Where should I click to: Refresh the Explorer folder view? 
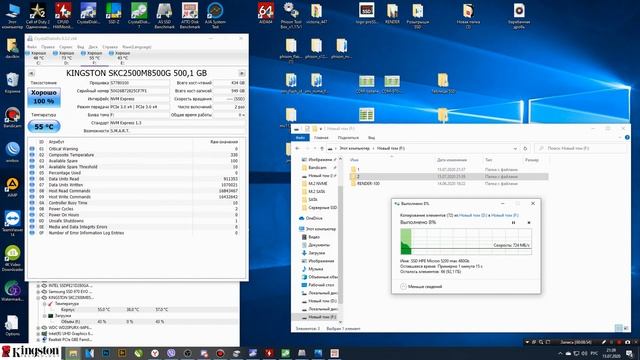point(525,149)
